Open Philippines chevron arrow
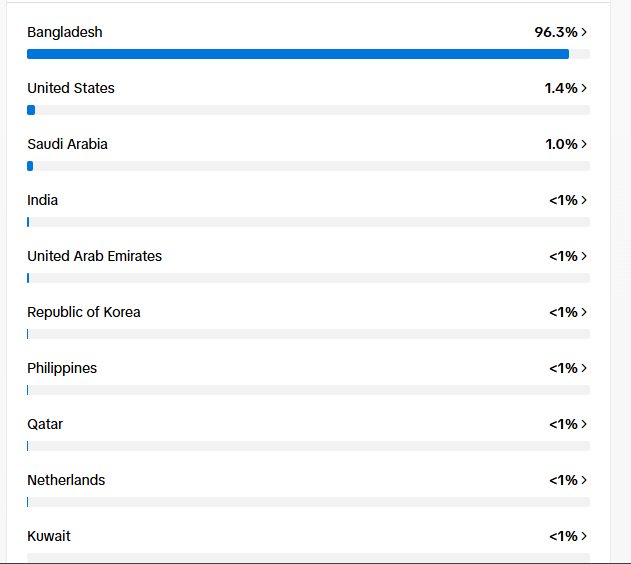This screenshot has width=631, height=564. click(x=584, y=368)
